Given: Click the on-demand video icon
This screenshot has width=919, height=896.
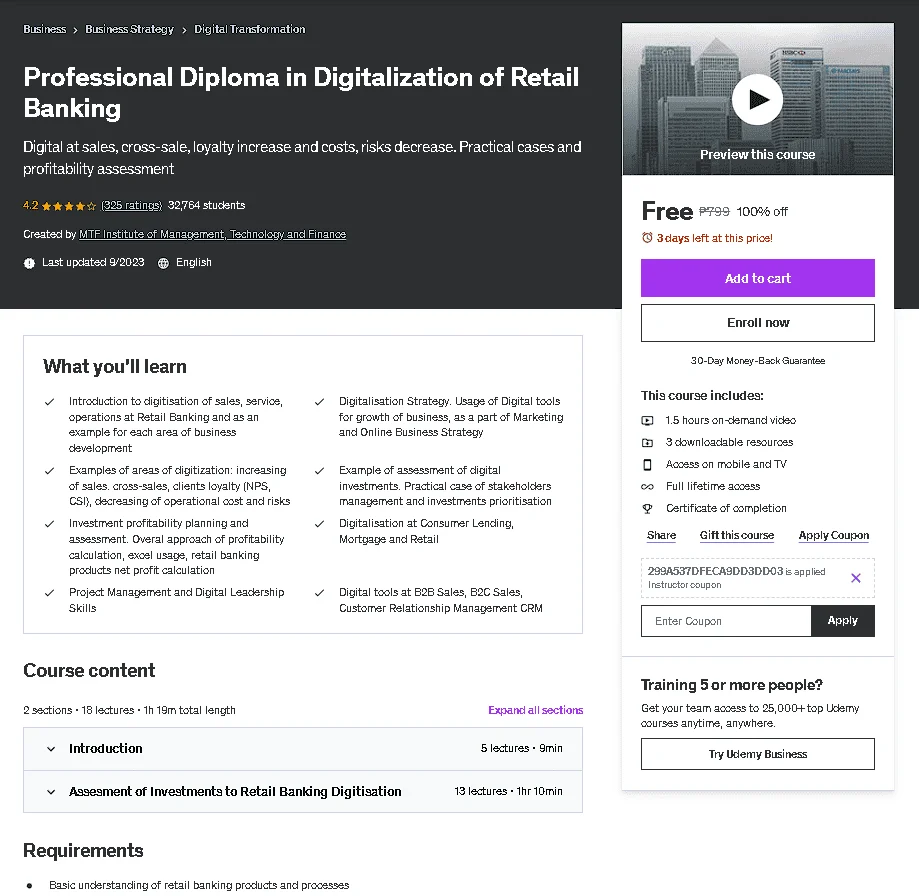Looking at the screenshot, I should point(647,420).
